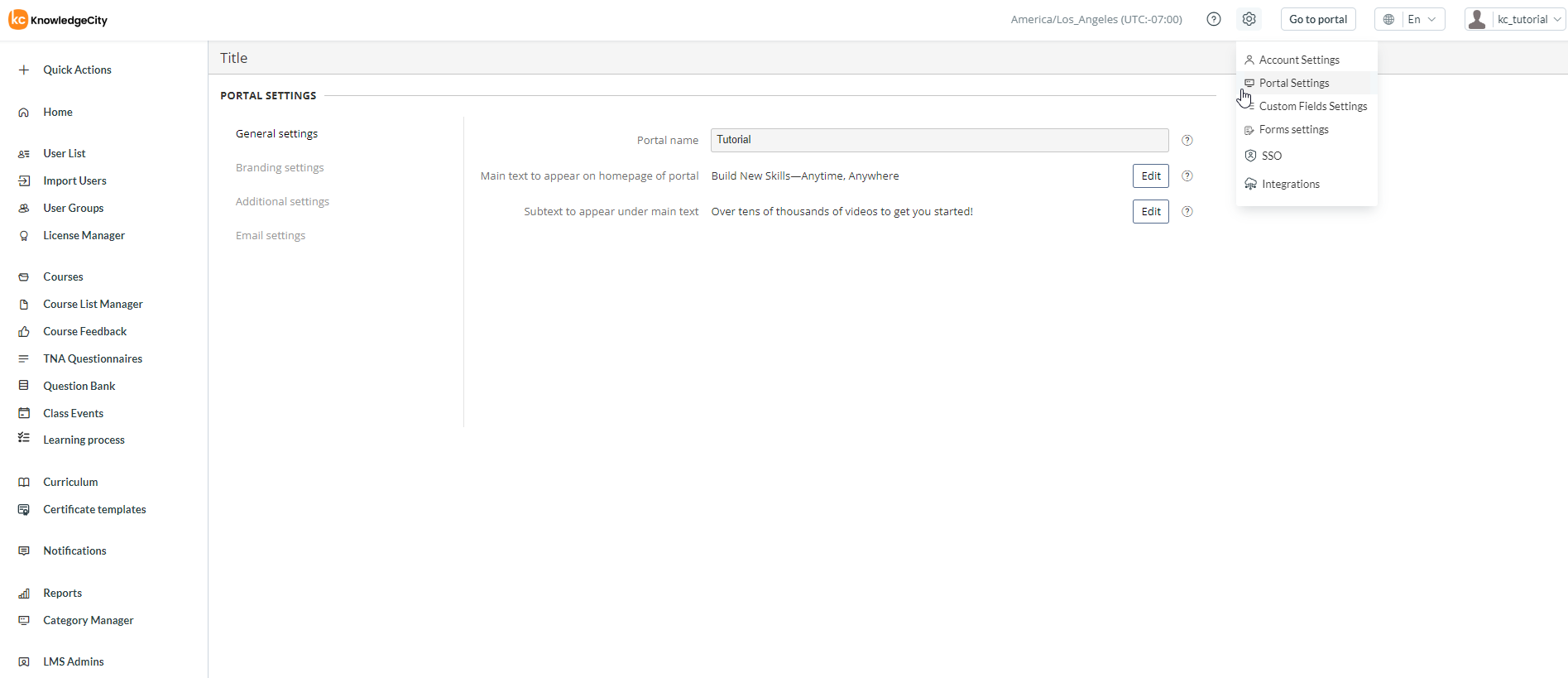Open Quick Actions plus icon

coord(24,70)
